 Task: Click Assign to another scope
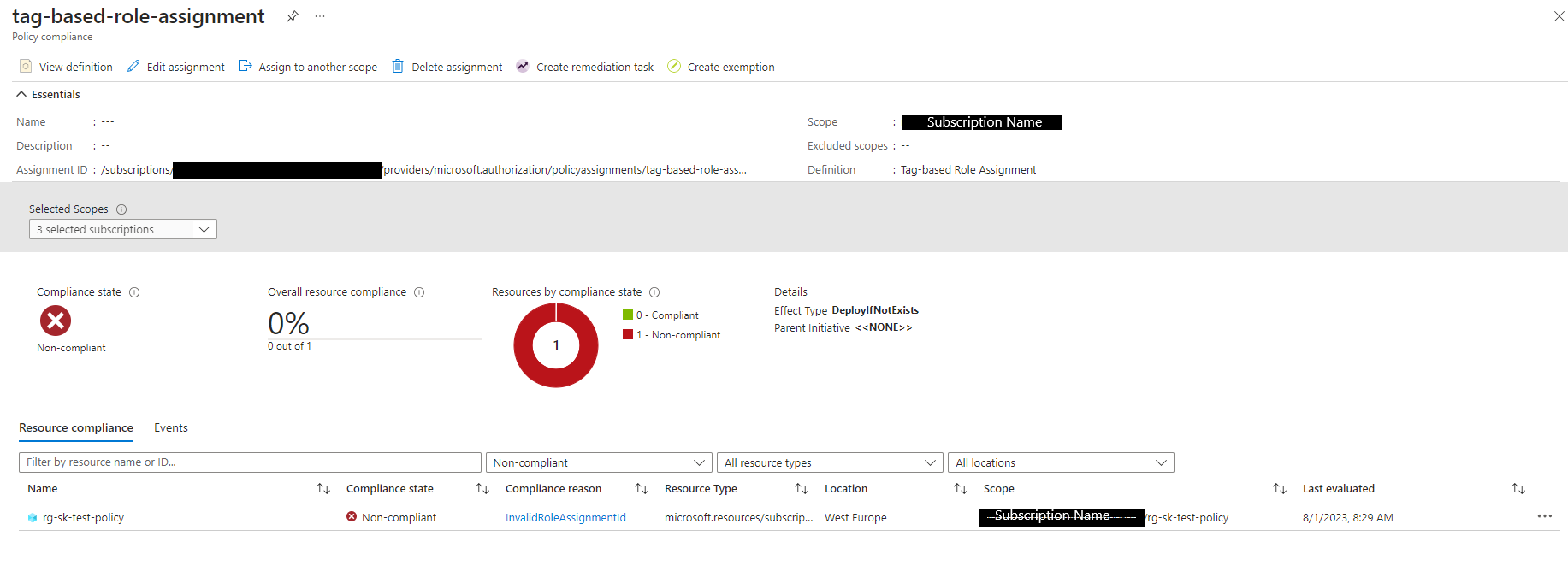click(x=308, y=67)
